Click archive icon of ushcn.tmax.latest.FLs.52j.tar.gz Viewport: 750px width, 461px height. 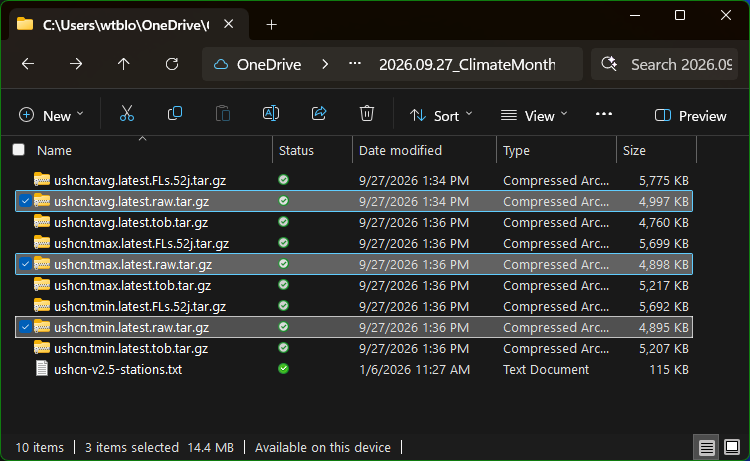click(x=42, y=243)
